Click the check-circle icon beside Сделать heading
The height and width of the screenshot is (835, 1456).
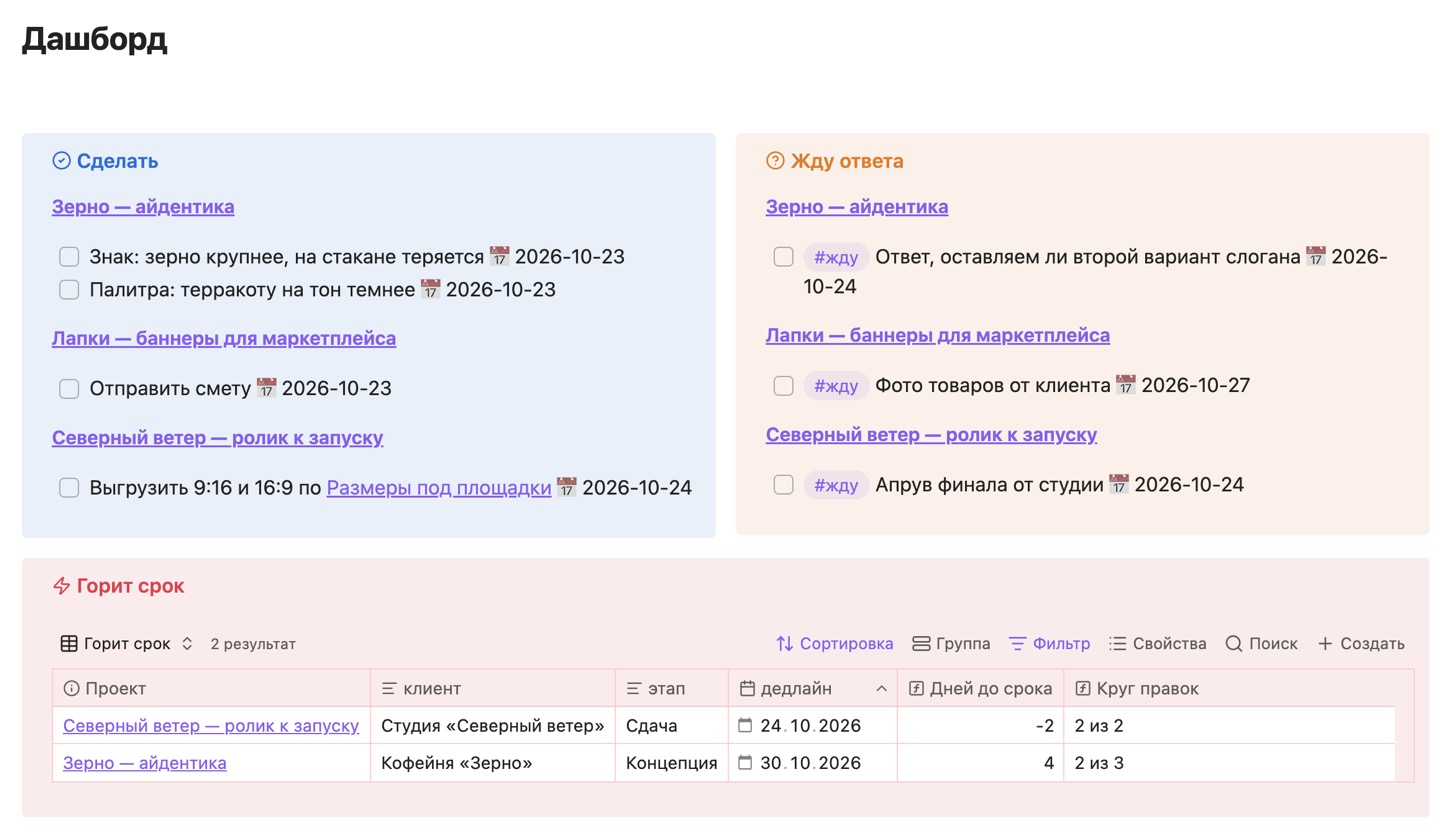61,161
